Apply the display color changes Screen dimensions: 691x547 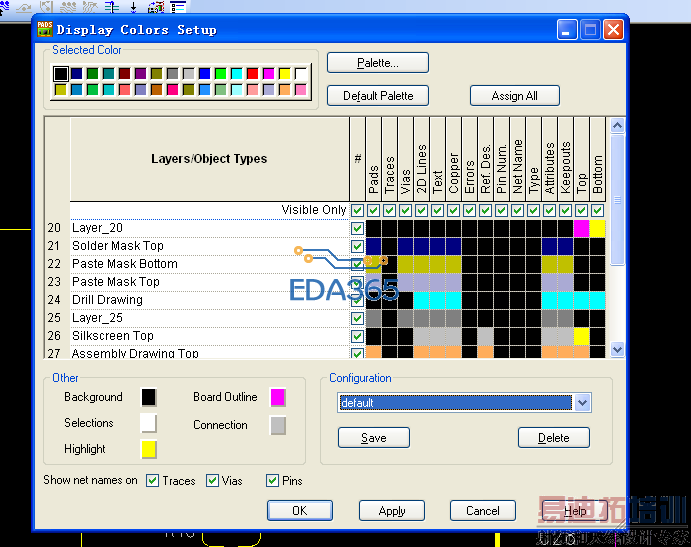(392, 510)
